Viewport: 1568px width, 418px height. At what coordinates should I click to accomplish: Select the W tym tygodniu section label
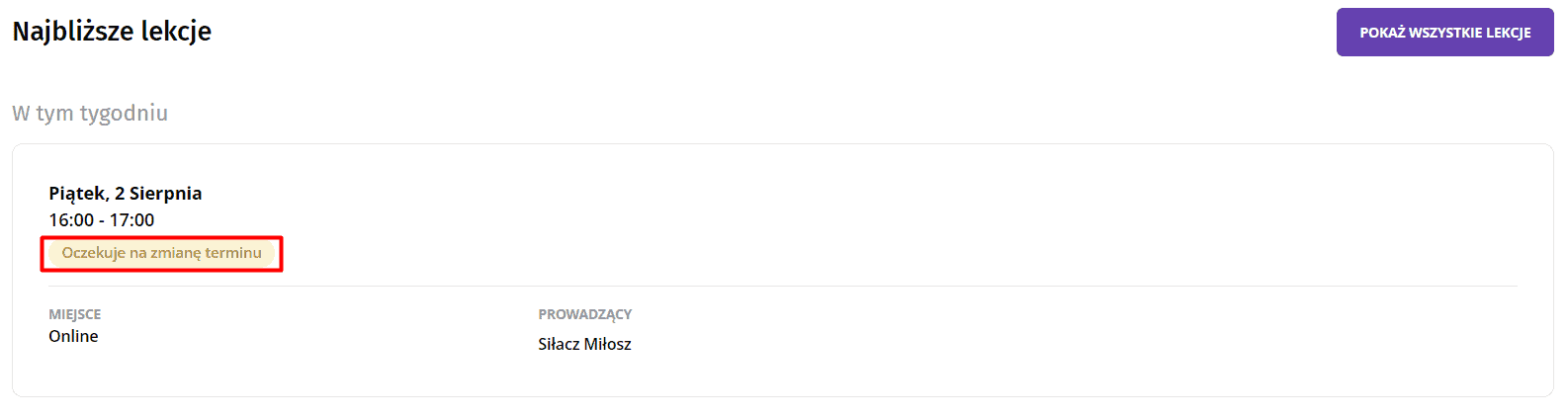coord(90,113)
